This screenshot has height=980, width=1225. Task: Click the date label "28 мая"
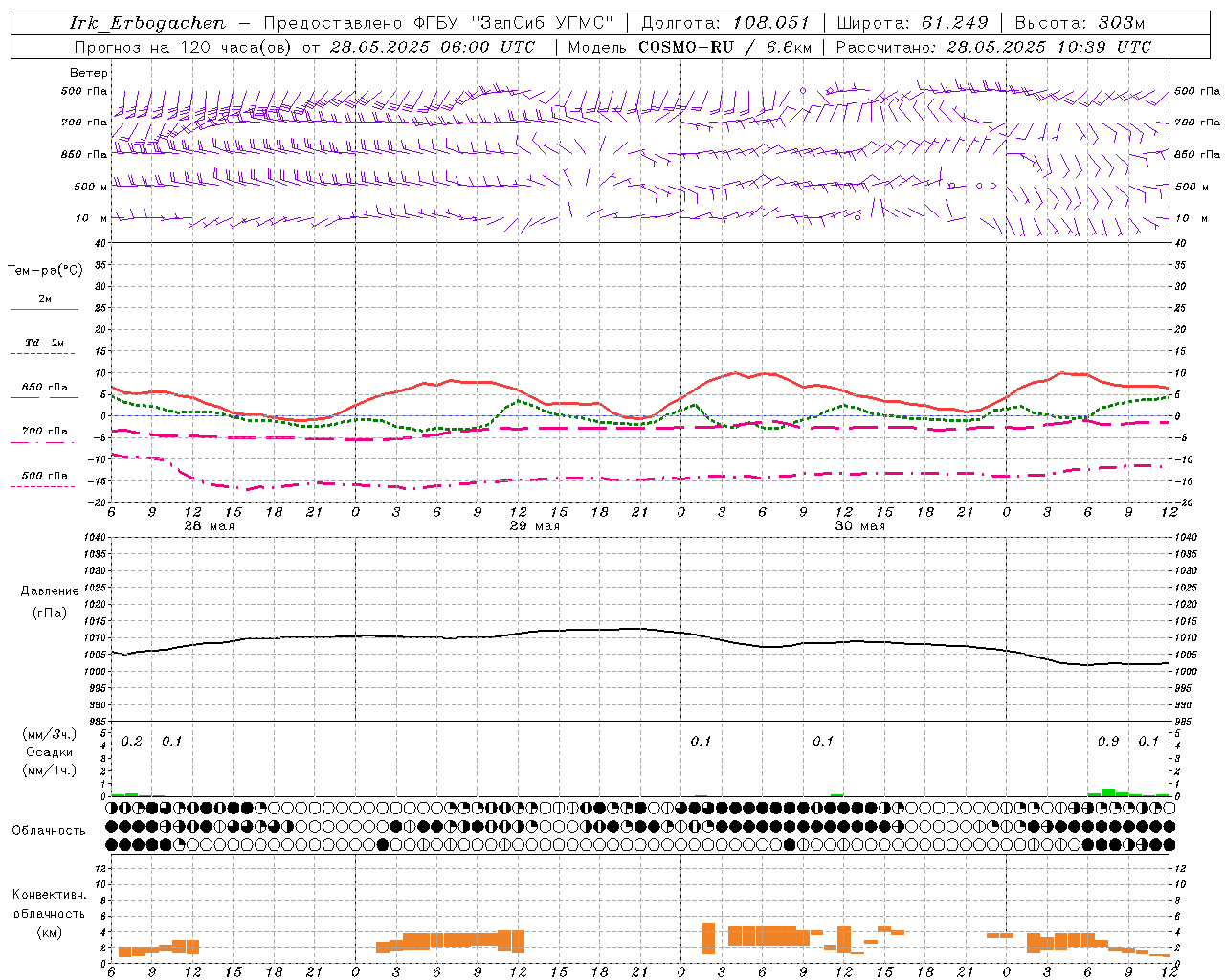(210, 526)
